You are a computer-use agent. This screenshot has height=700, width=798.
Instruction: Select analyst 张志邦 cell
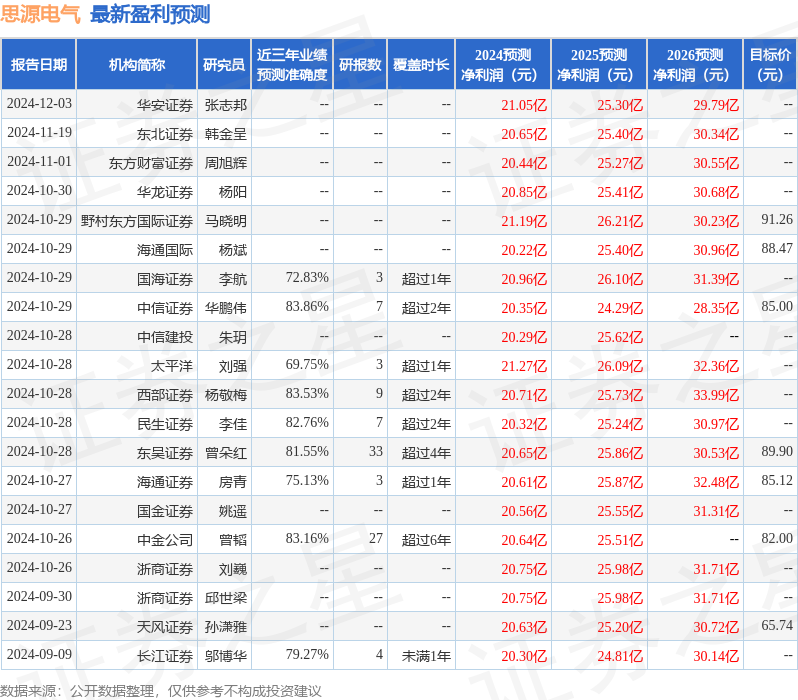225,105
